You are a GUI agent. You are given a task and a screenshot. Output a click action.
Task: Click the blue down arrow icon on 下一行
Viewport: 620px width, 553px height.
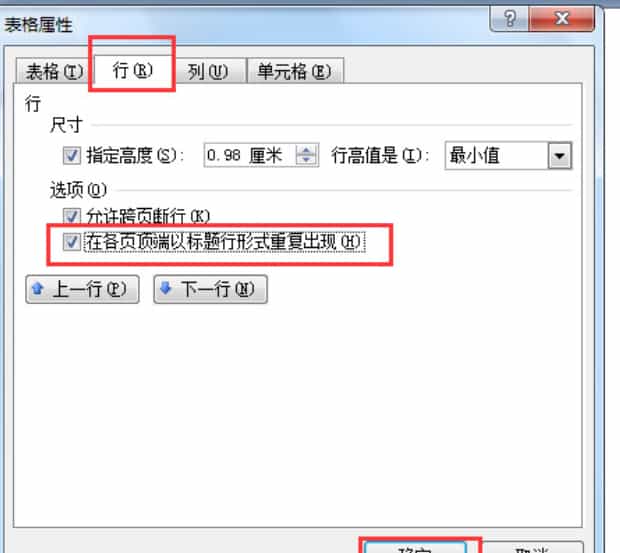[x=166, y=289]
